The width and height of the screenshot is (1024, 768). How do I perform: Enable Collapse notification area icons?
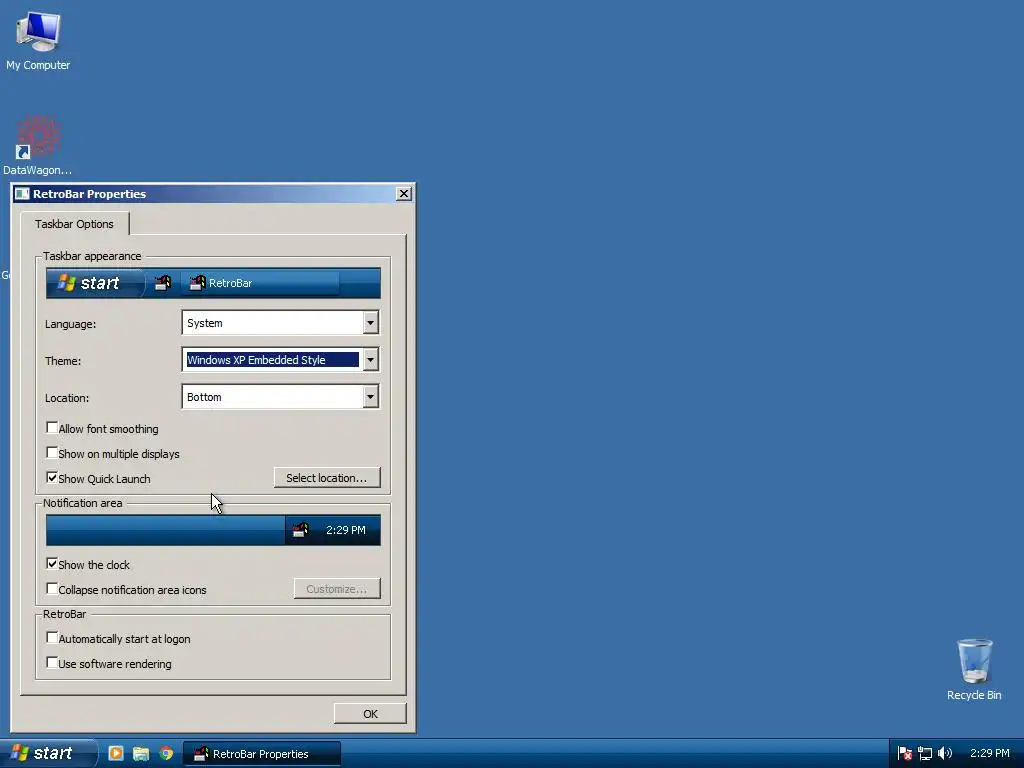click(52, 589)
